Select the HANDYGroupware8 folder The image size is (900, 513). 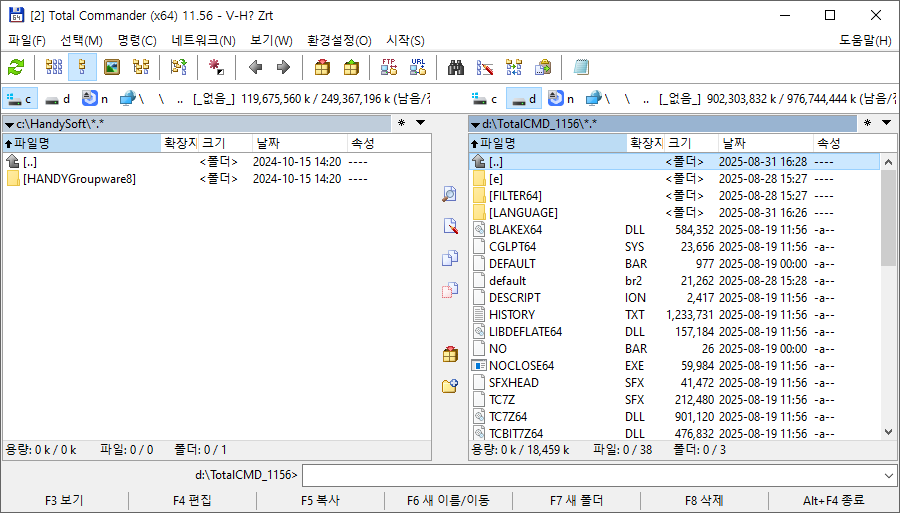coord(79,179)
